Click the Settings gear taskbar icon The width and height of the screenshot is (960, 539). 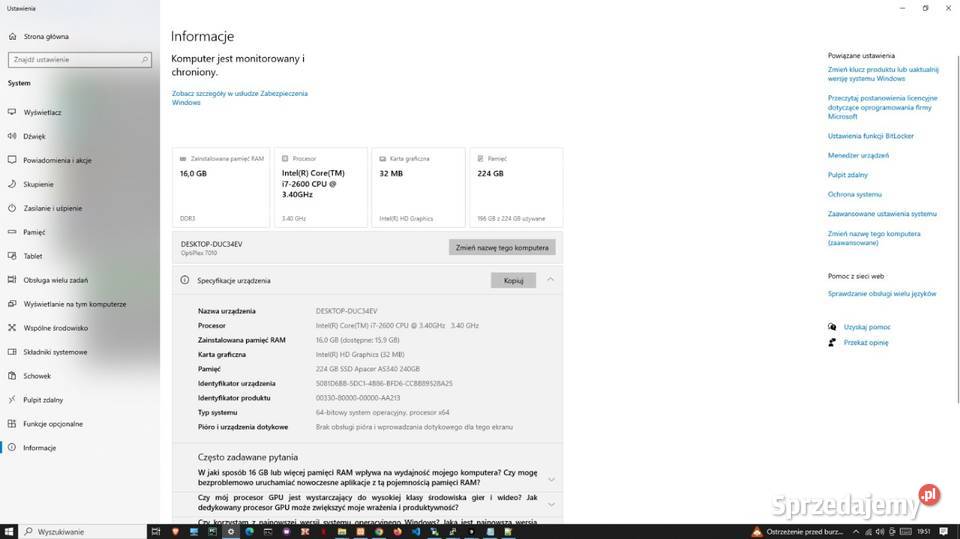(231, 532)
